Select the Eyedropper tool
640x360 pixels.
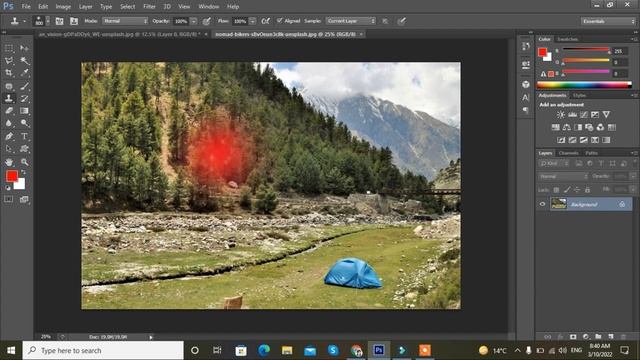click(24, 73)
